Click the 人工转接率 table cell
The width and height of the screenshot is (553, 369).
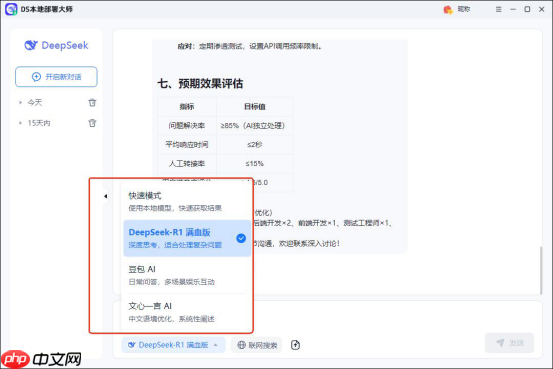coord(187,164)
